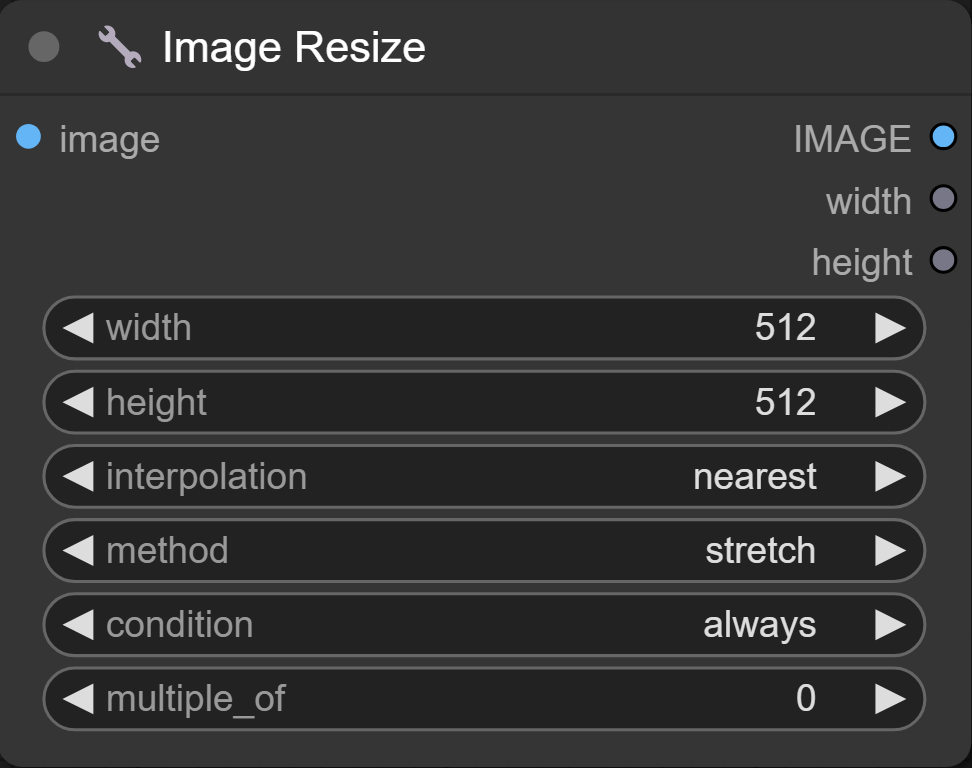Viewport: 972px width, 768px height.
Task: Click the image input connector dot
Action: click(29, 137)
